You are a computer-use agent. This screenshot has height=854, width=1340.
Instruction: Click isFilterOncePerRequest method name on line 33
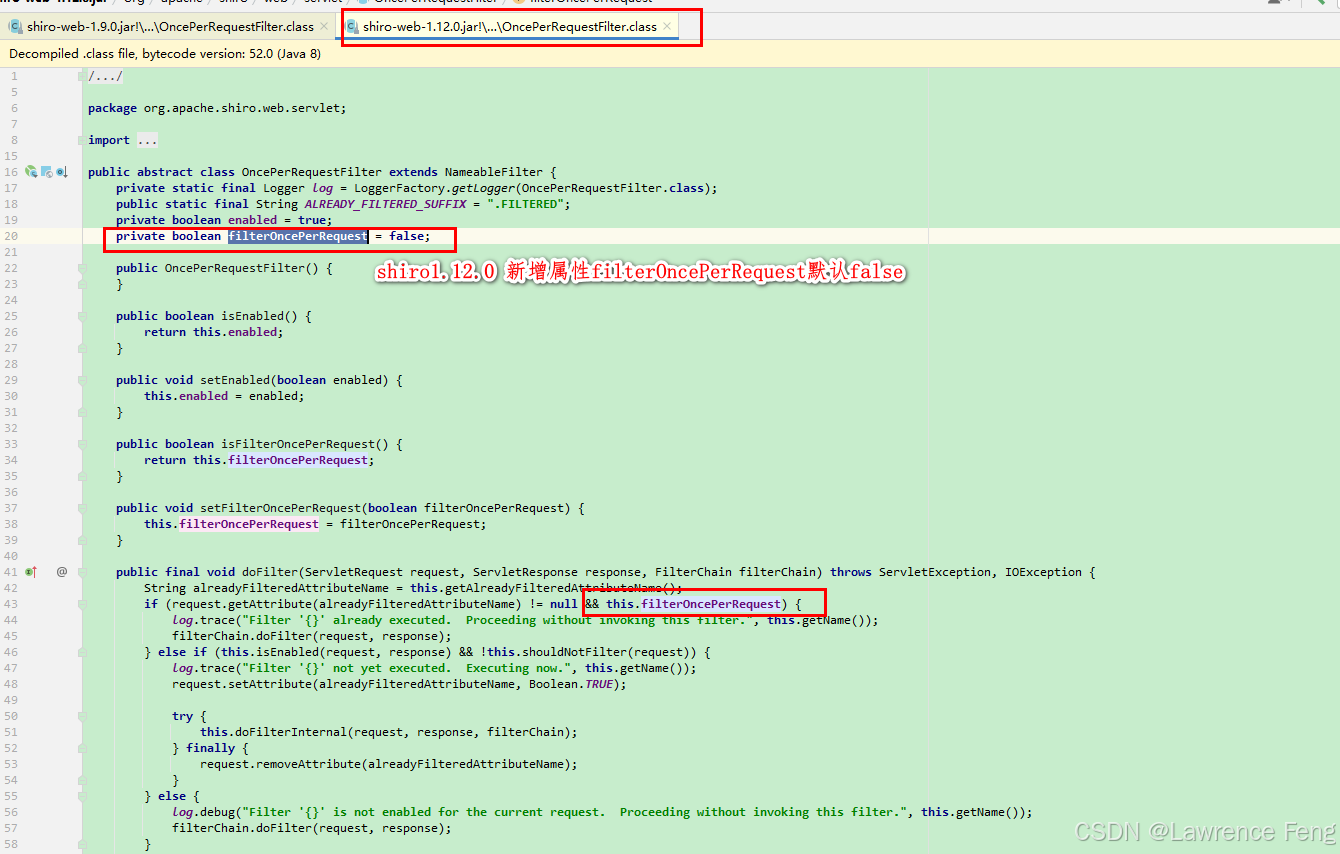coord(298,444)
